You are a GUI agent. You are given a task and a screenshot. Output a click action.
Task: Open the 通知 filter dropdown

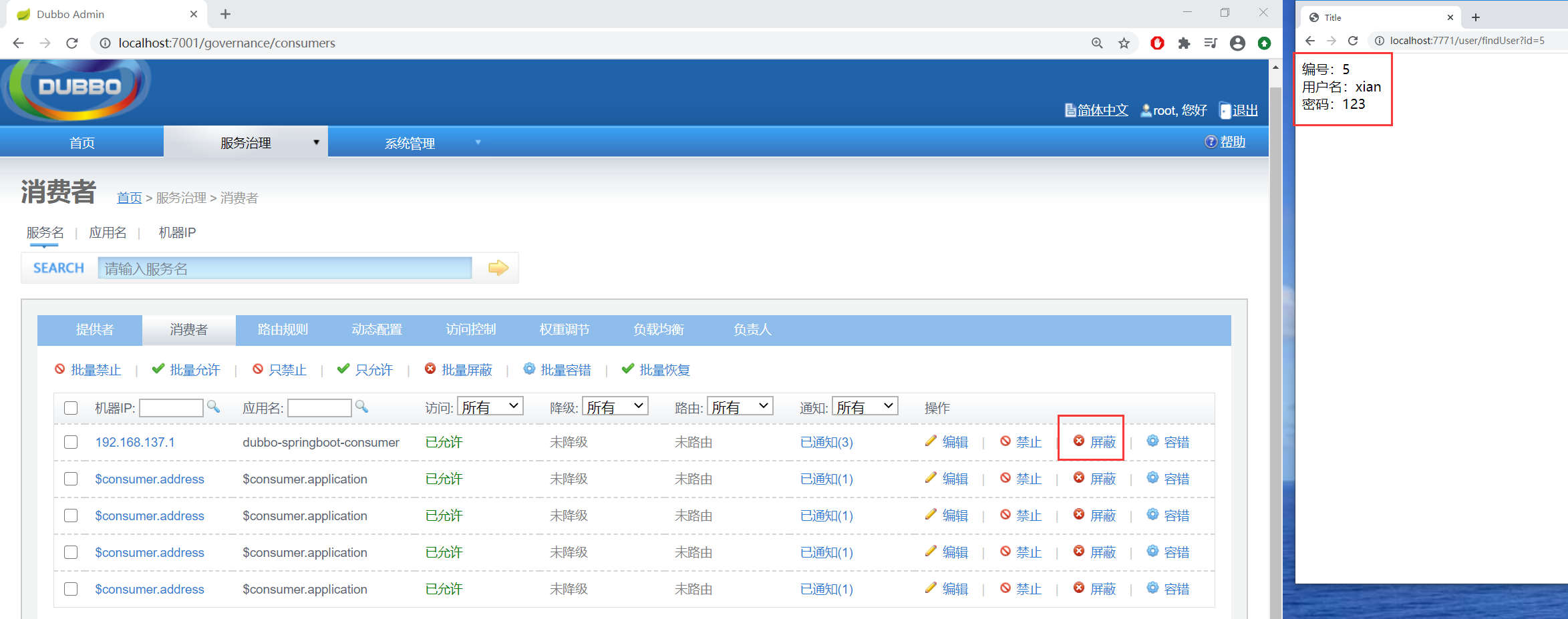tap(865, 407)
